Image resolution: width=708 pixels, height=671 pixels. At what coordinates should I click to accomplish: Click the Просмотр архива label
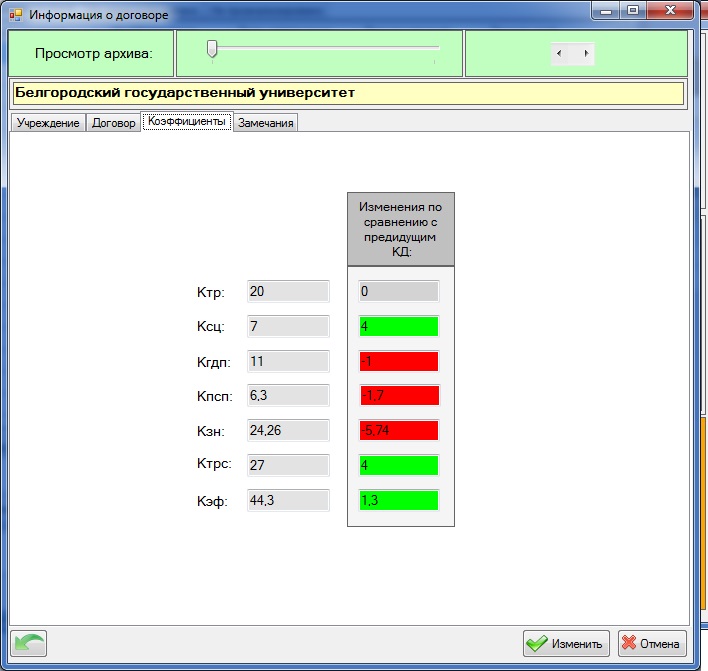tap(94, 54)
